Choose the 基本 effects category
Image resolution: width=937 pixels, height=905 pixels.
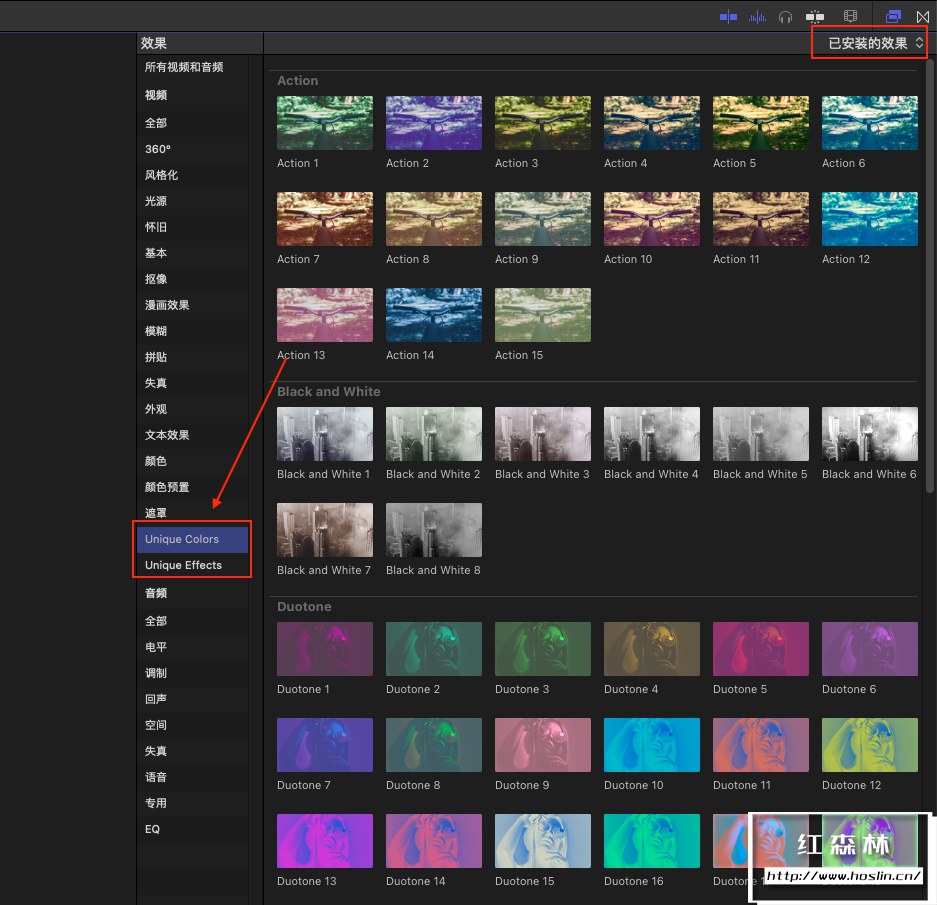(x=192, y=253)
